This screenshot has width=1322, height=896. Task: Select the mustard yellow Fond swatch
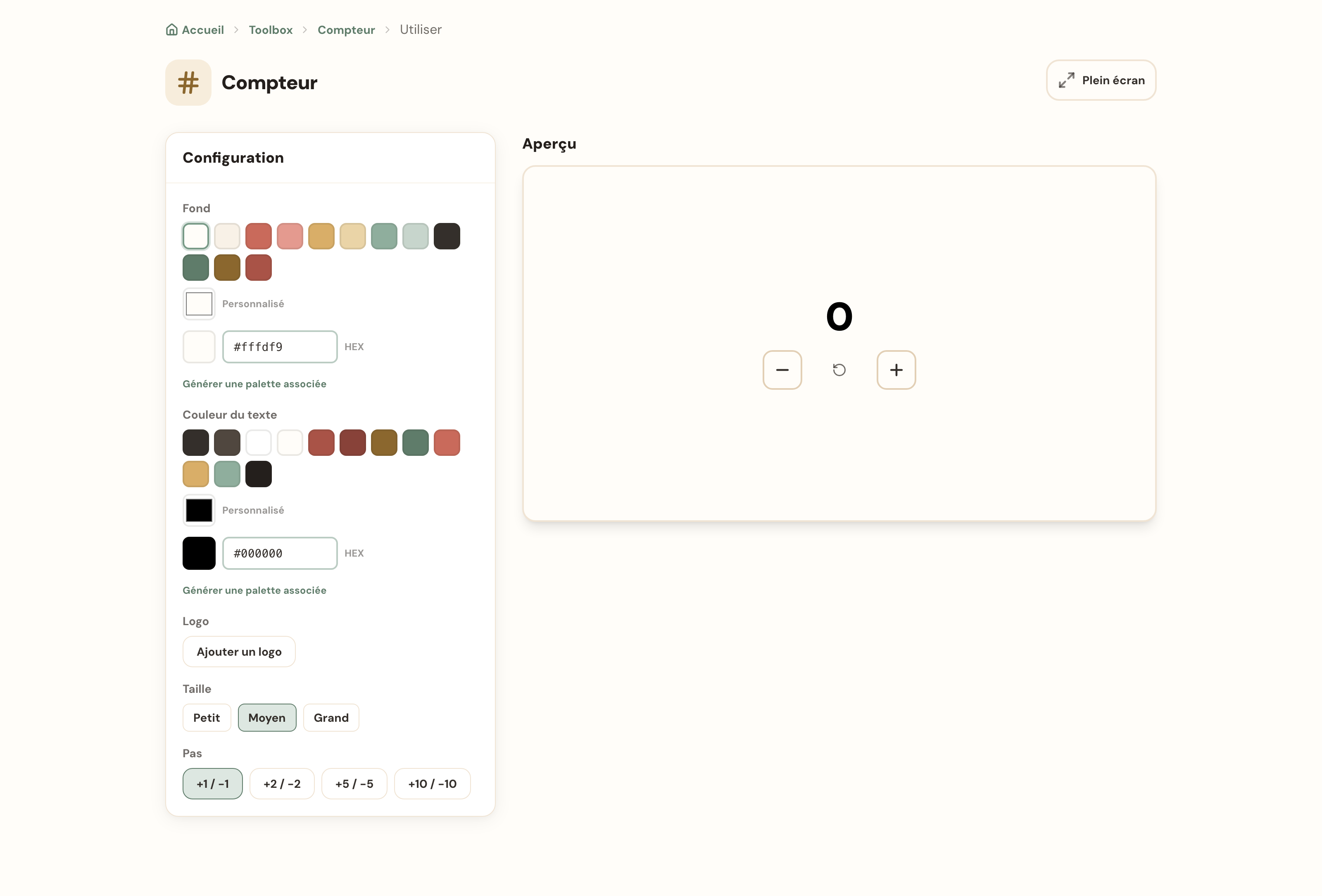[x=321, y=236]
